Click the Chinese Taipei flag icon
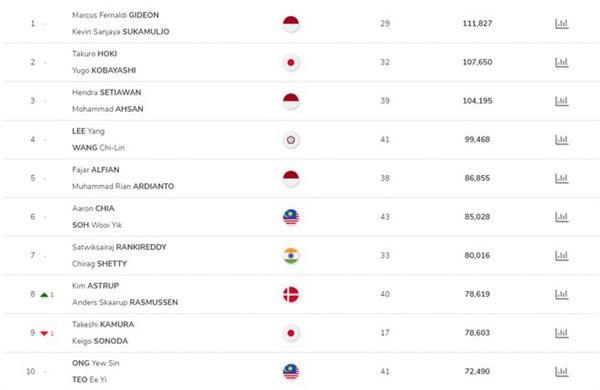Screen dimensions: 600x390 point(291,140)
